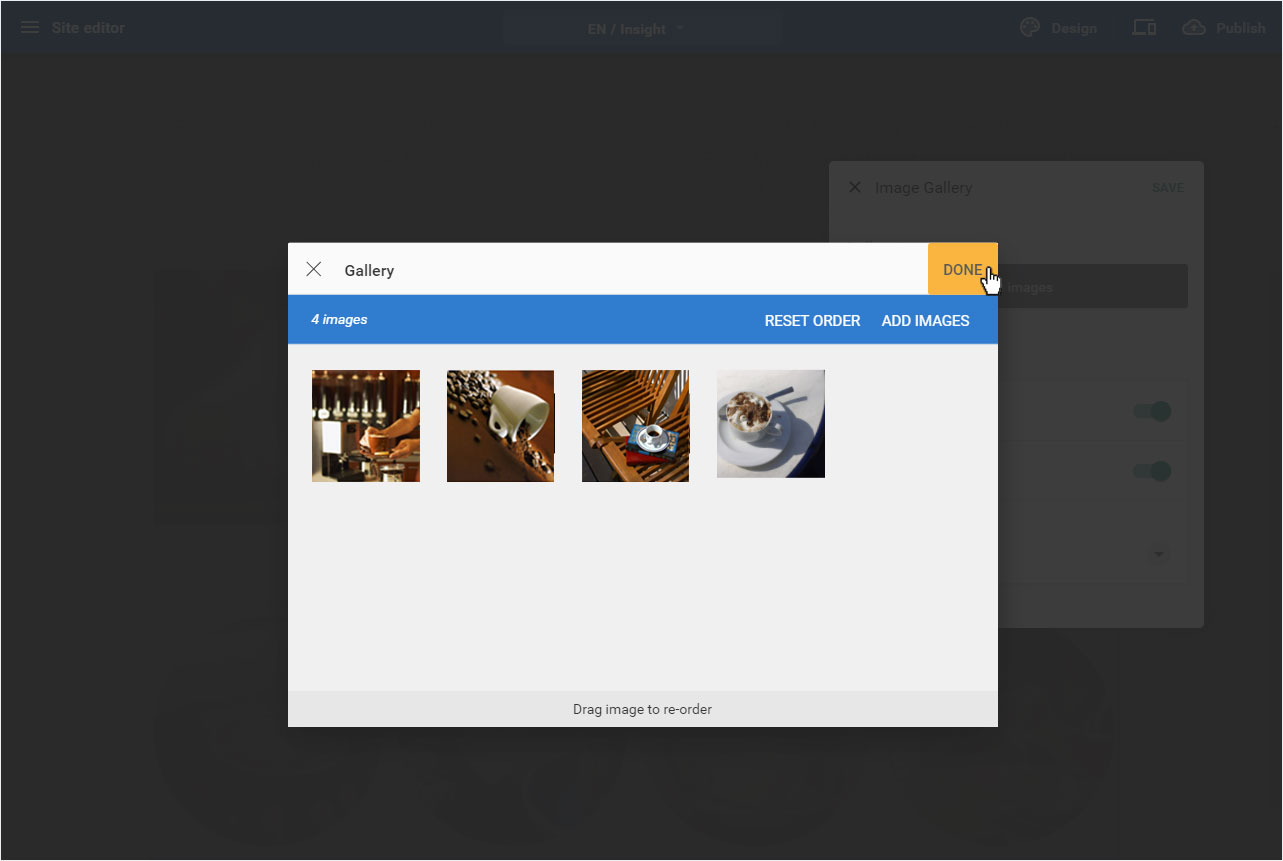Click ADD IMAGES in the blue bar
This screenshot has width=1283, height=861.
tap(925, 321)
